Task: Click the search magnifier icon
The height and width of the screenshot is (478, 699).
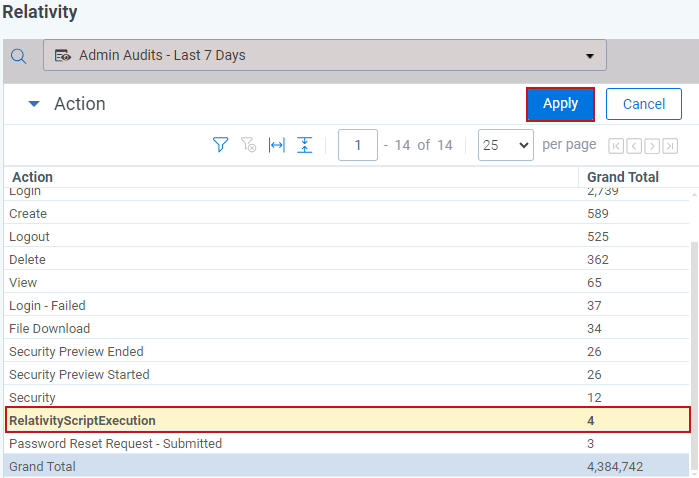Action: 18,56
